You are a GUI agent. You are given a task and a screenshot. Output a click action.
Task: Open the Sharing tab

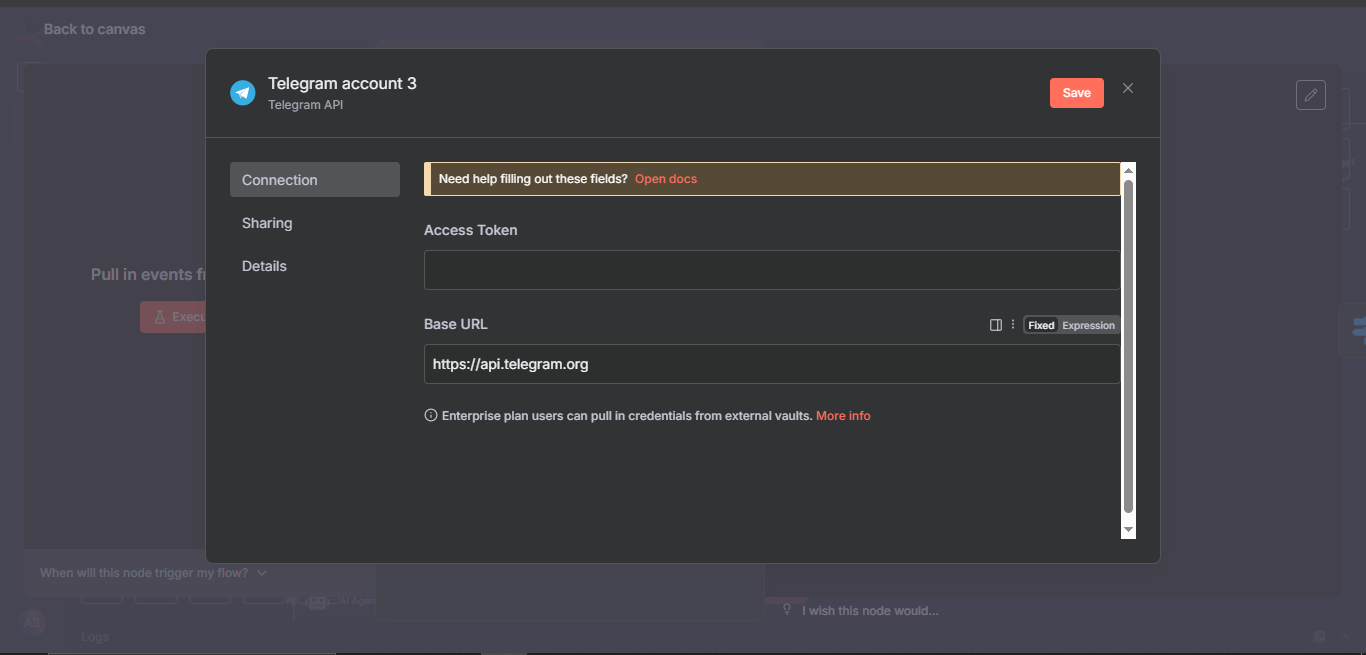[x=267, y=223]
